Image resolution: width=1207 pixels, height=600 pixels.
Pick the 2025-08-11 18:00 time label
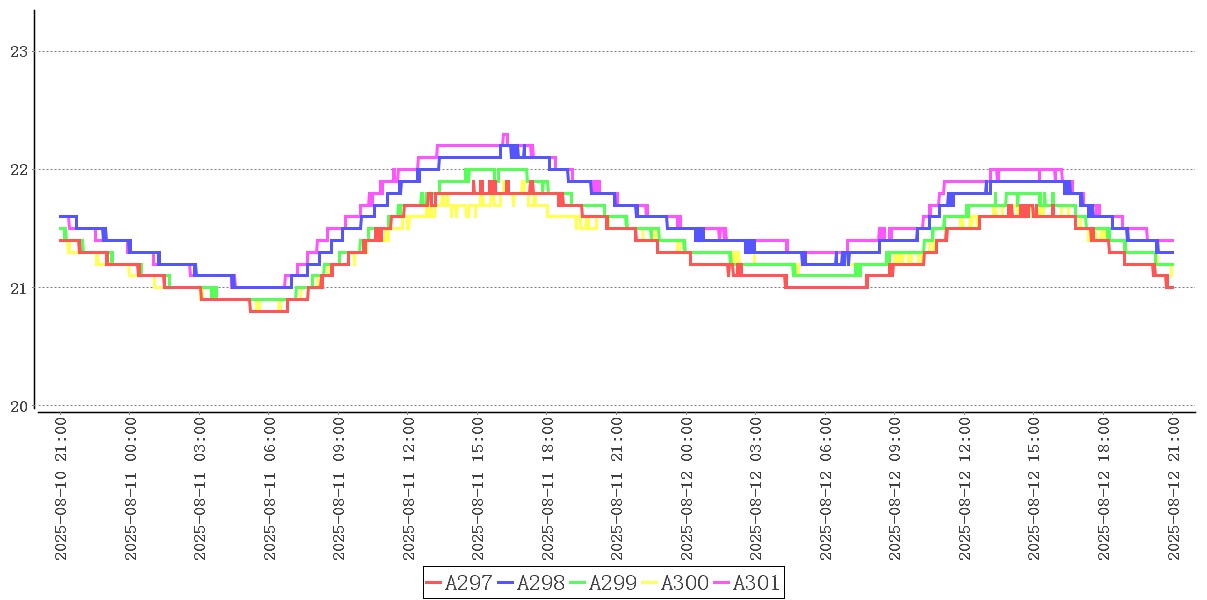[x=548, y=489]
